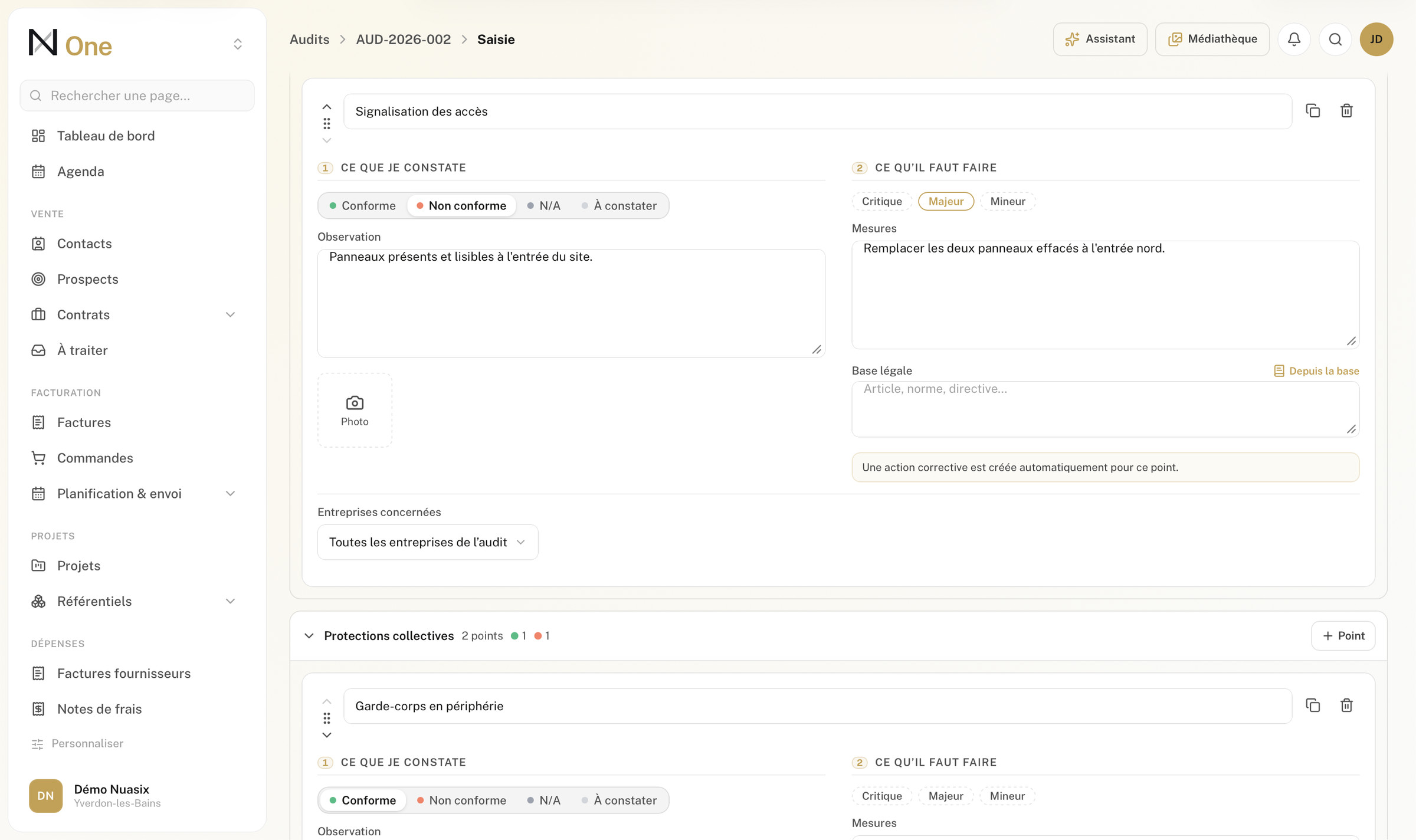Click Depuis la base link

pos(1316,371)
